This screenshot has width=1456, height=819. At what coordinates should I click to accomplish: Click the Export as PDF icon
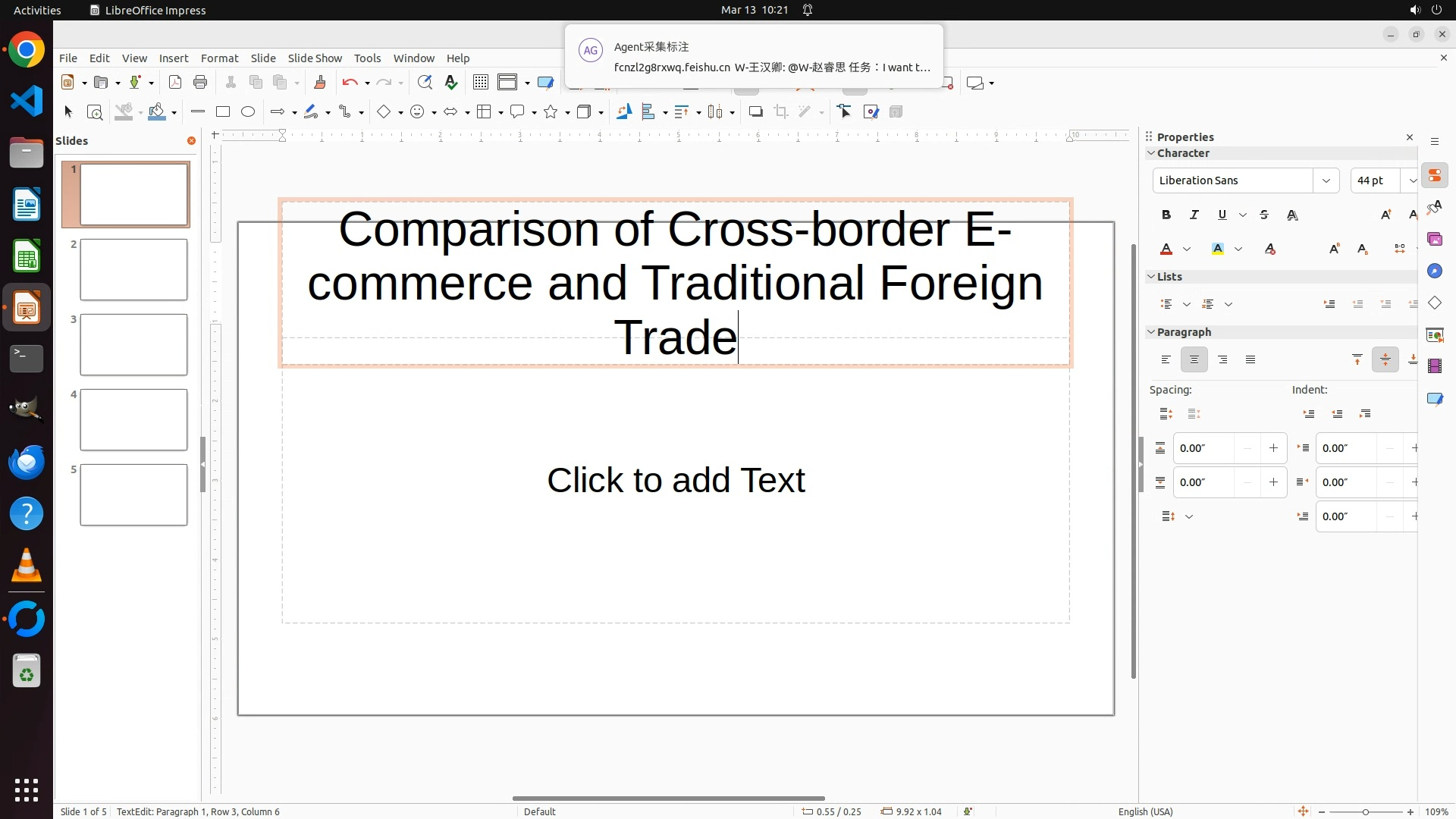(175, 83)
